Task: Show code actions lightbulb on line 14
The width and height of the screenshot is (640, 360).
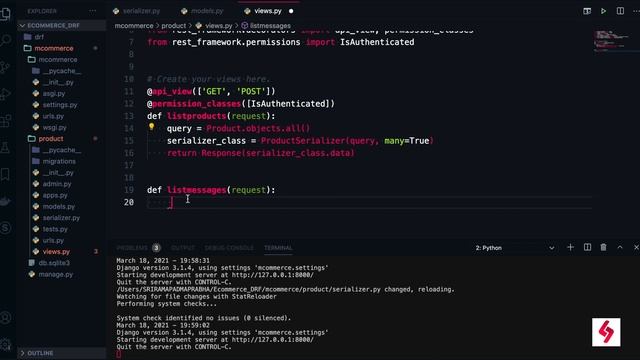Action: point(151,127)
